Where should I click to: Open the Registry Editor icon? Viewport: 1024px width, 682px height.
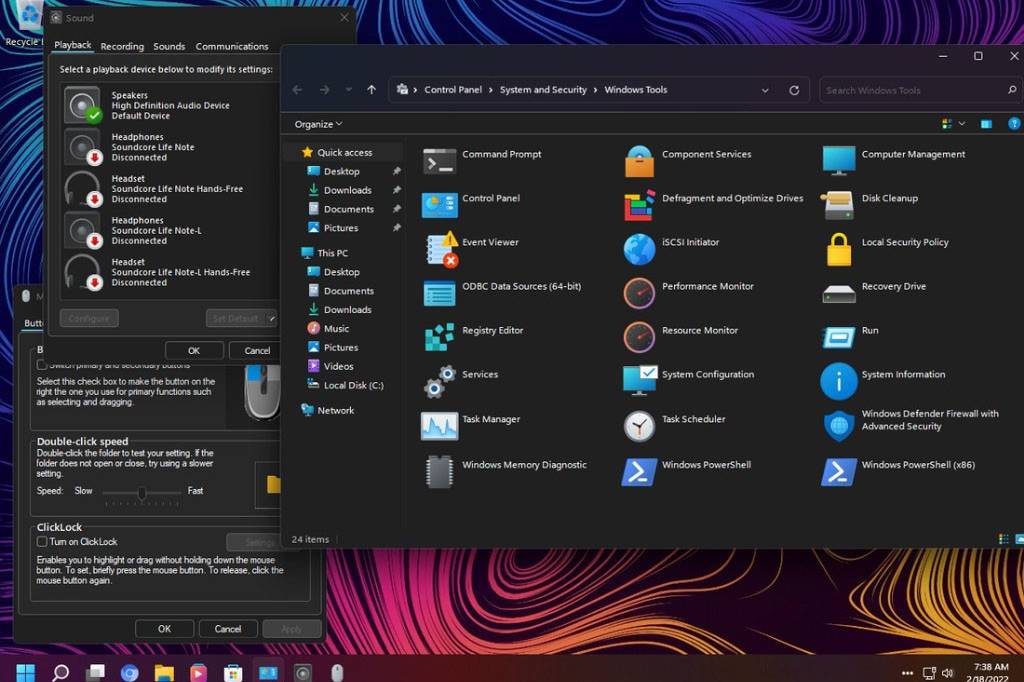(x=440, y=337)
